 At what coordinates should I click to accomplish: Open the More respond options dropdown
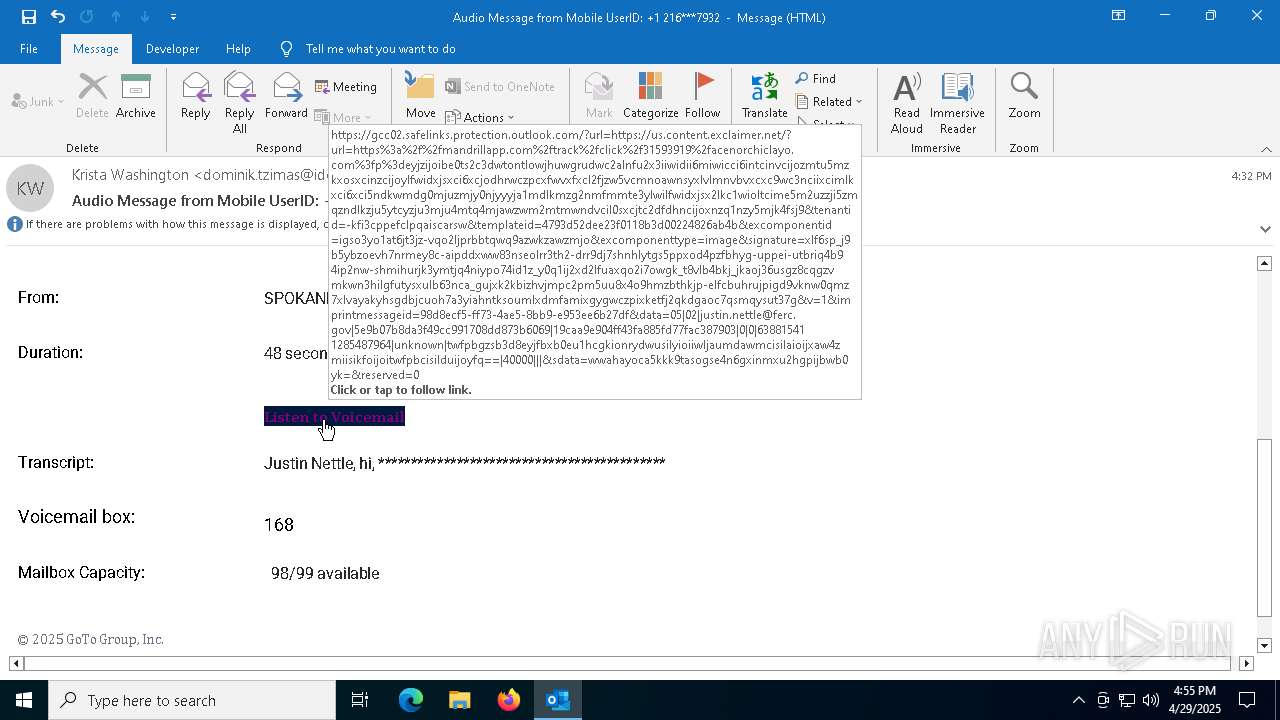click(343, 117)
